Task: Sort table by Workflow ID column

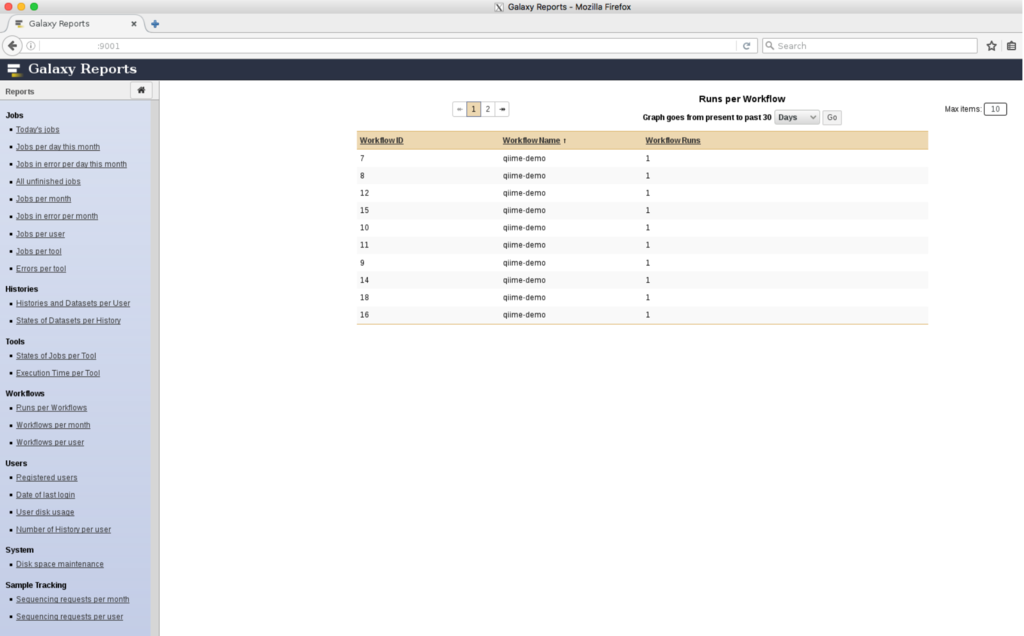Action: click(381, 141)
